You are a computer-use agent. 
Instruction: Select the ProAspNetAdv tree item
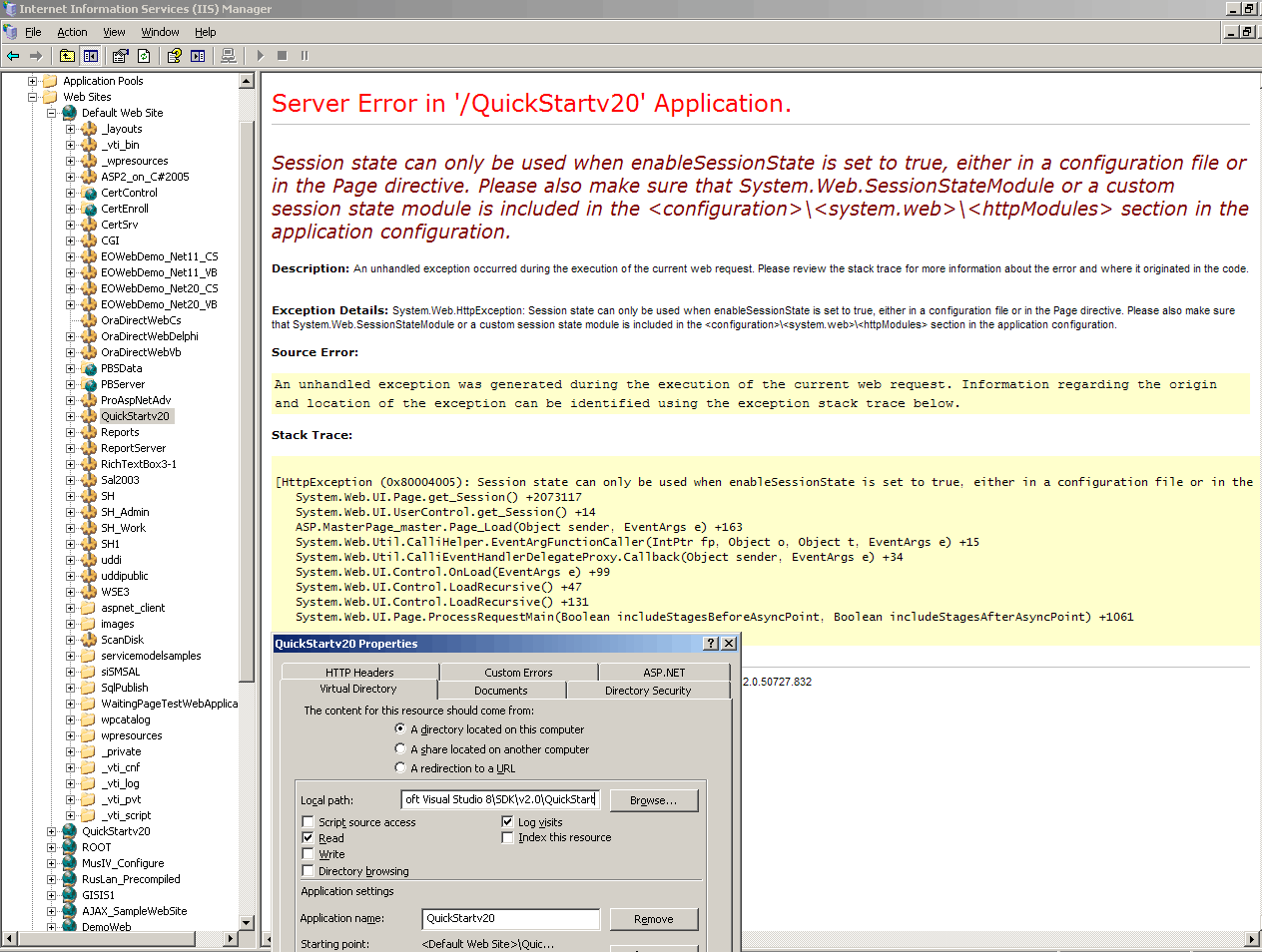[x=136, y=400]
